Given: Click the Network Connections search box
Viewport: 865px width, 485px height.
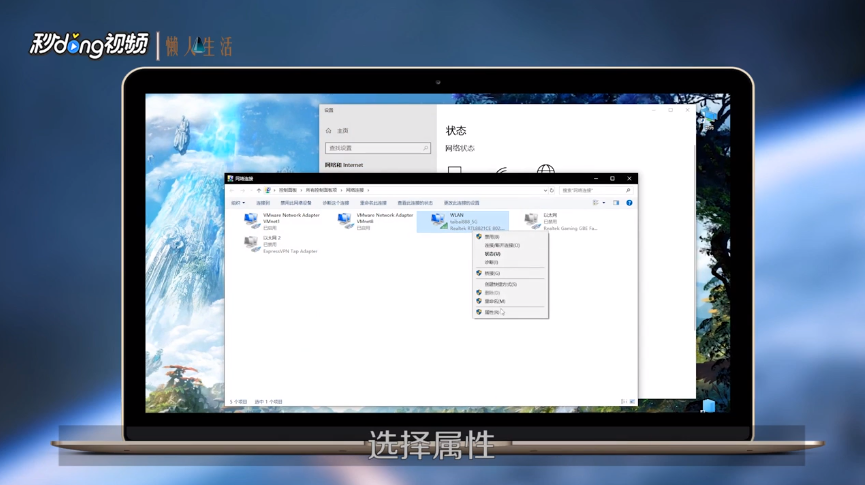Looking at the screenshot, I should [x=596, y=190].
